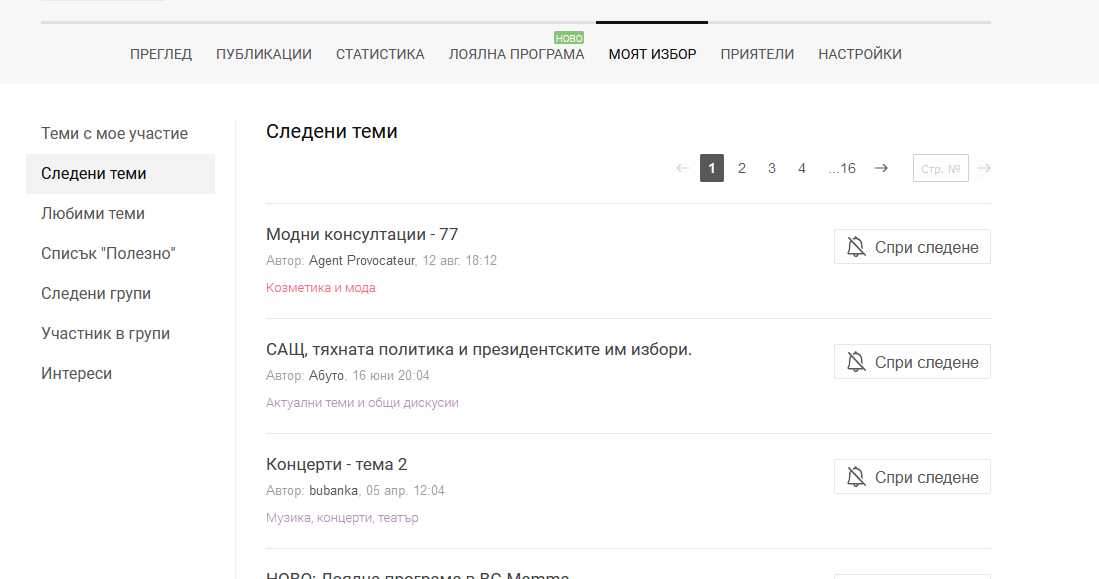
Task: Click the go-to-page arrow after page number field
Action: [x=984, y=168]
